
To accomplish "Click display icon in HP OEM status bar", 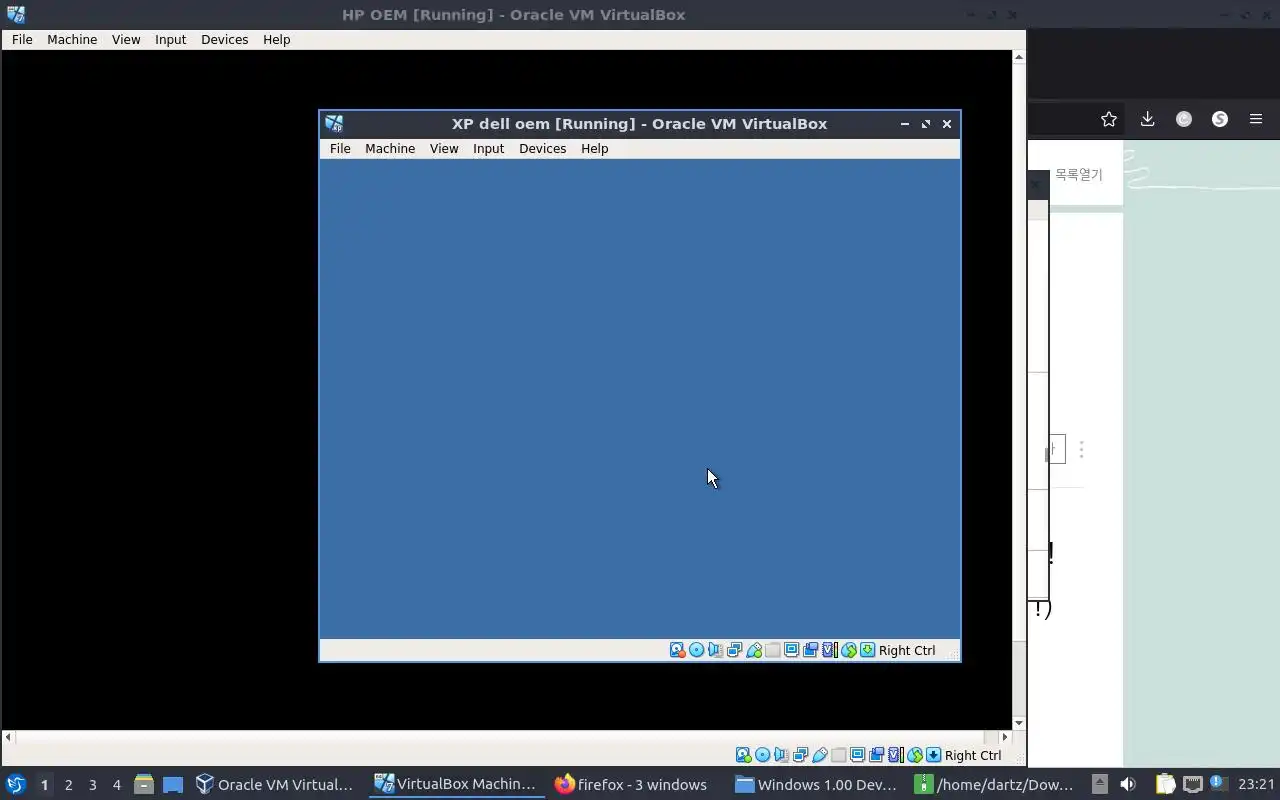I will click(x=857, y=755).
